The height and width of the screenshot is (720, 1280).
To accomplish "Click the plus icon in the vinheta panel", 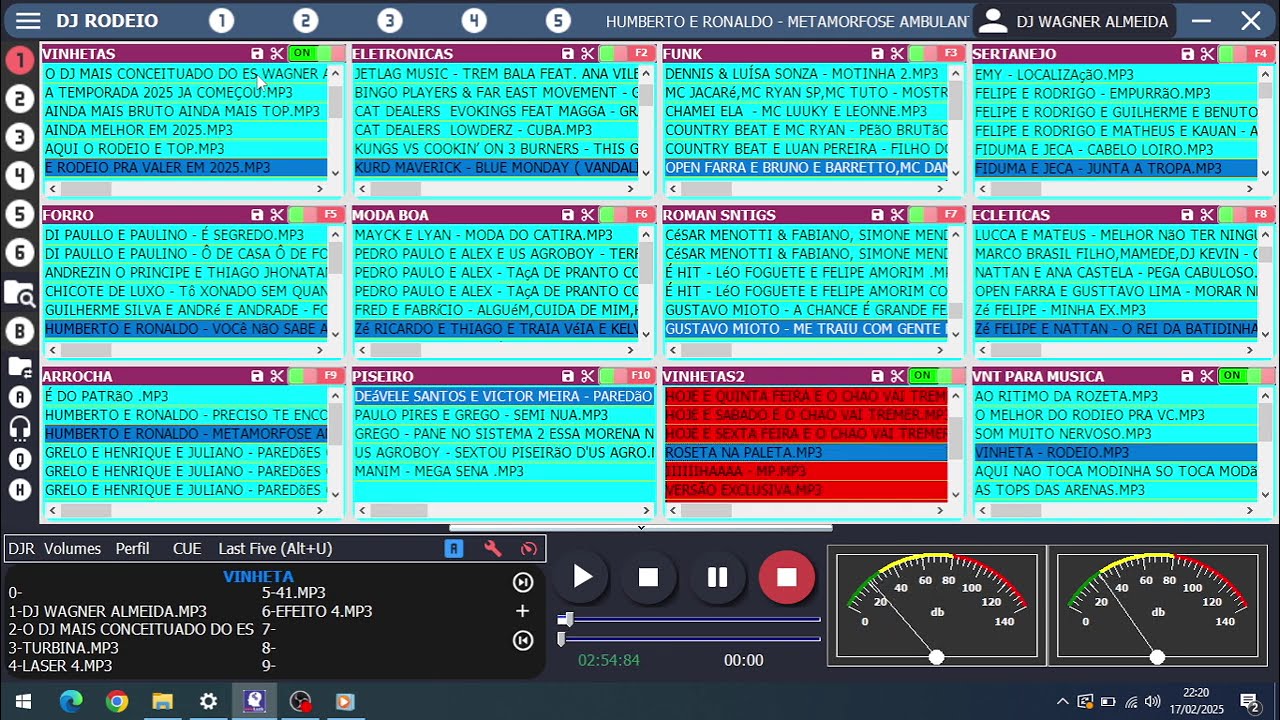I will 522,611.
